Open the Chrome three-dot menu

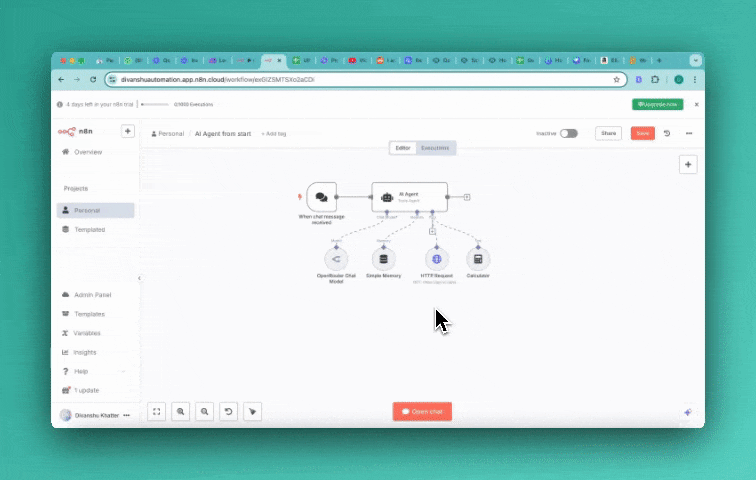[x=695, y=80]
